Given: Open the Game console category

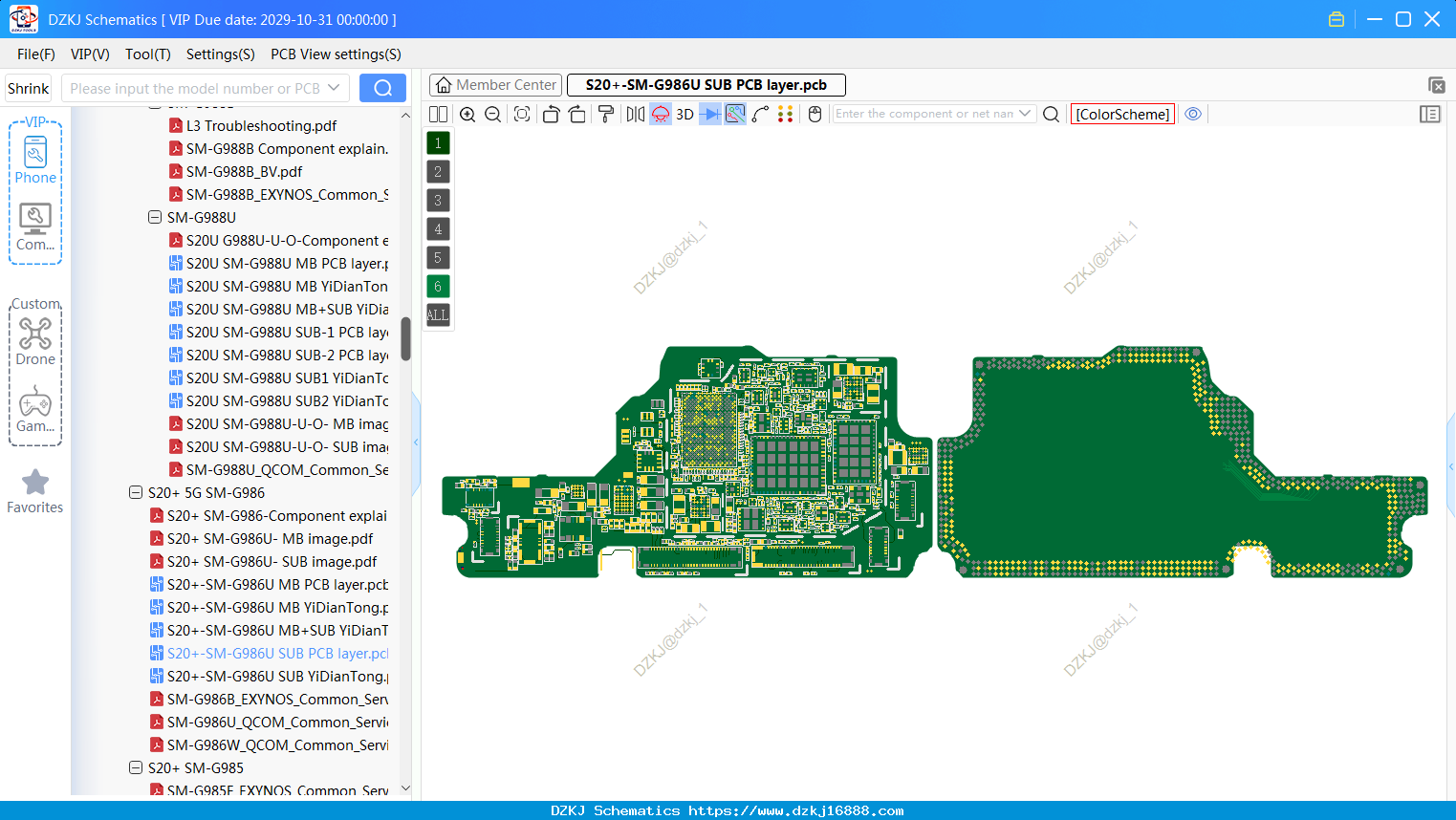Looking at the screenshot, I should [x=35, y=409].
